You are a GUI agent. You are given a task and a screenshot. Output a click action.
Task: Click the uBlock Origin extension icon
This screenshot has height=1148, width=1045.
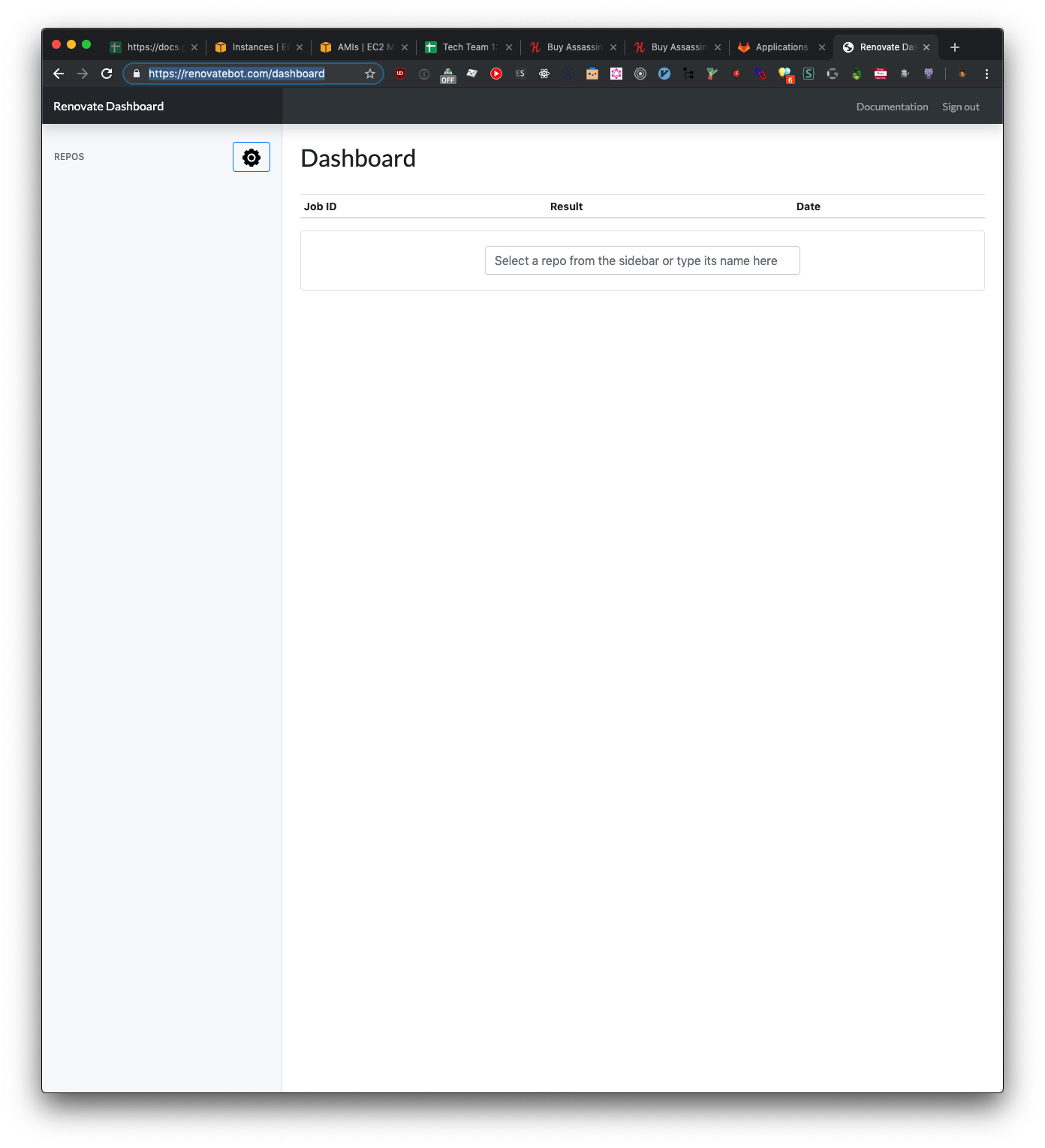tap(399, 74)
